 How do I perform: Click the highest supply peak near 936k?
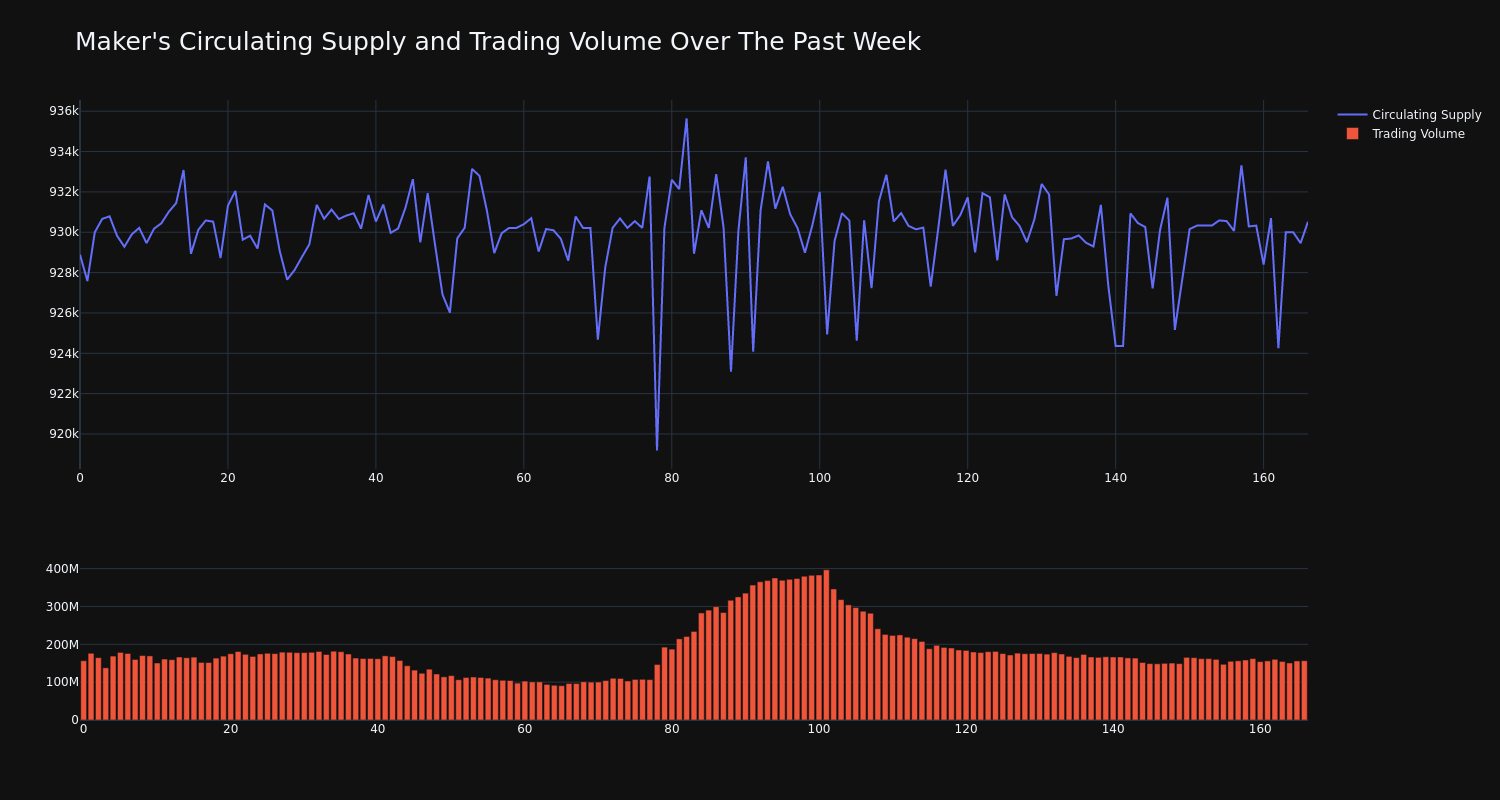[x=686, y=119]
